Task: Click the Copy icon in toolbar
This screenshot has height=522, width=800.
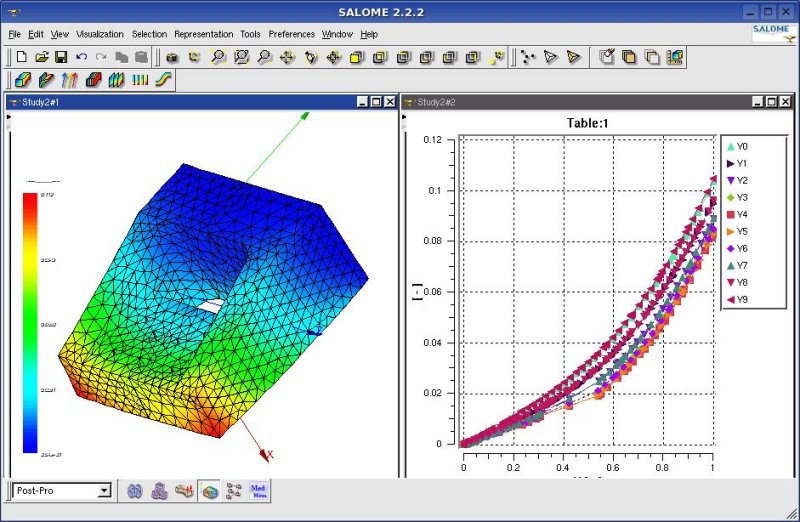Action: [x=121, y=57]
